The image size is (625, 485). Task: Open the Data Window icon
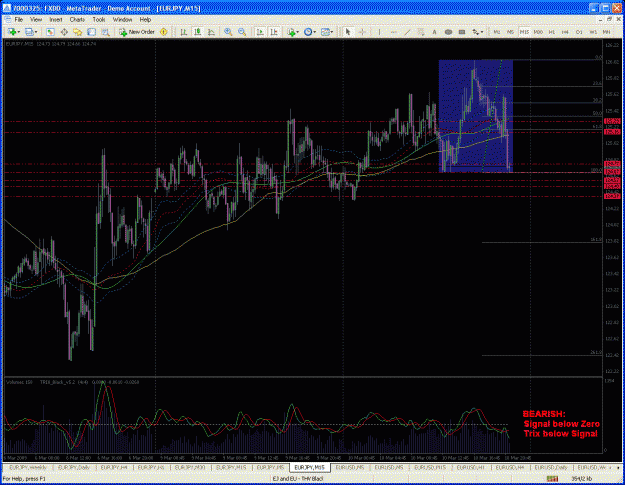coord(64,32)
